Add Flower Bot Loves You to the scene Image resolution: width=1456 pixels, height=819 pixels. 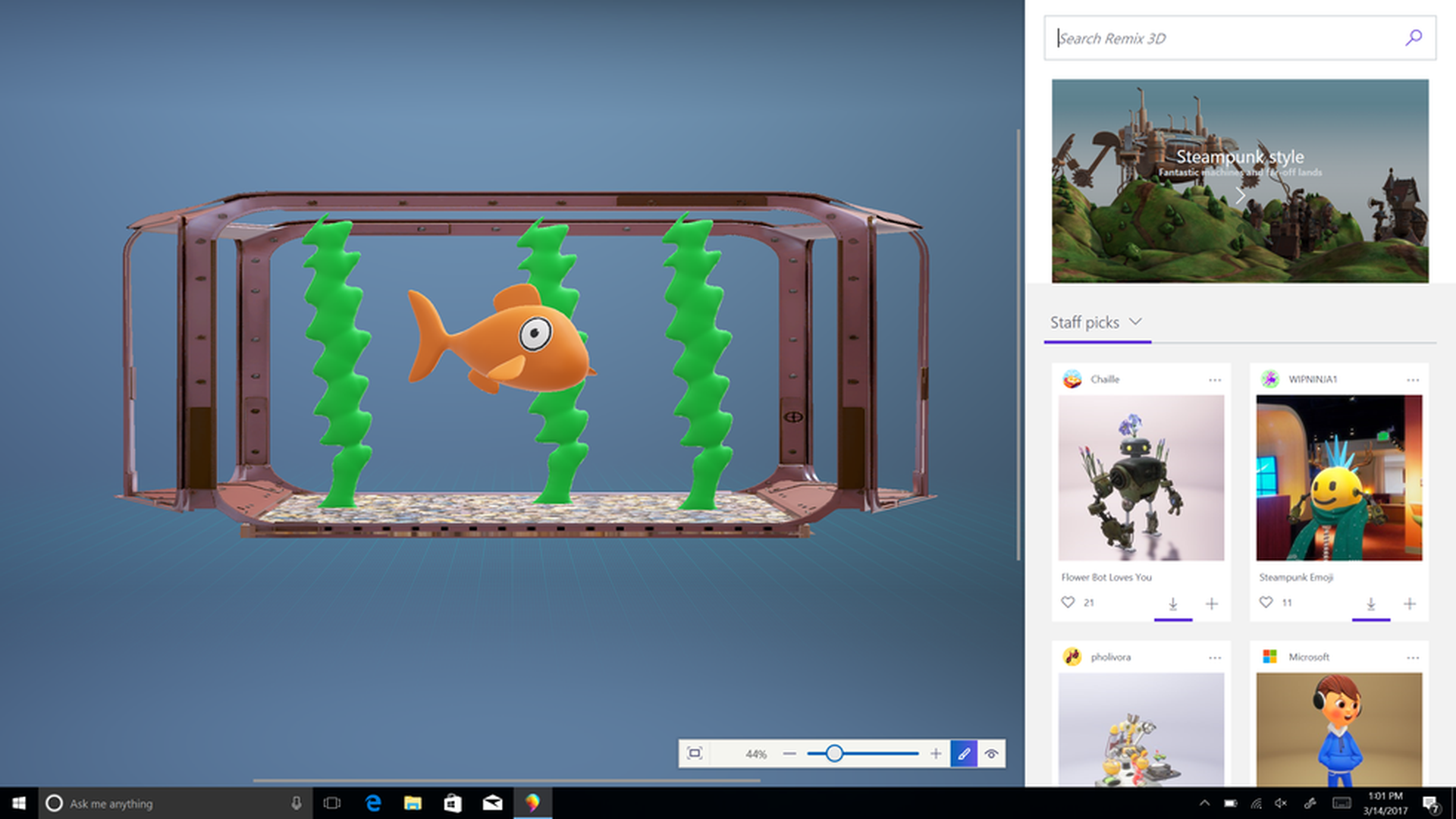[x=1211, y=604]
